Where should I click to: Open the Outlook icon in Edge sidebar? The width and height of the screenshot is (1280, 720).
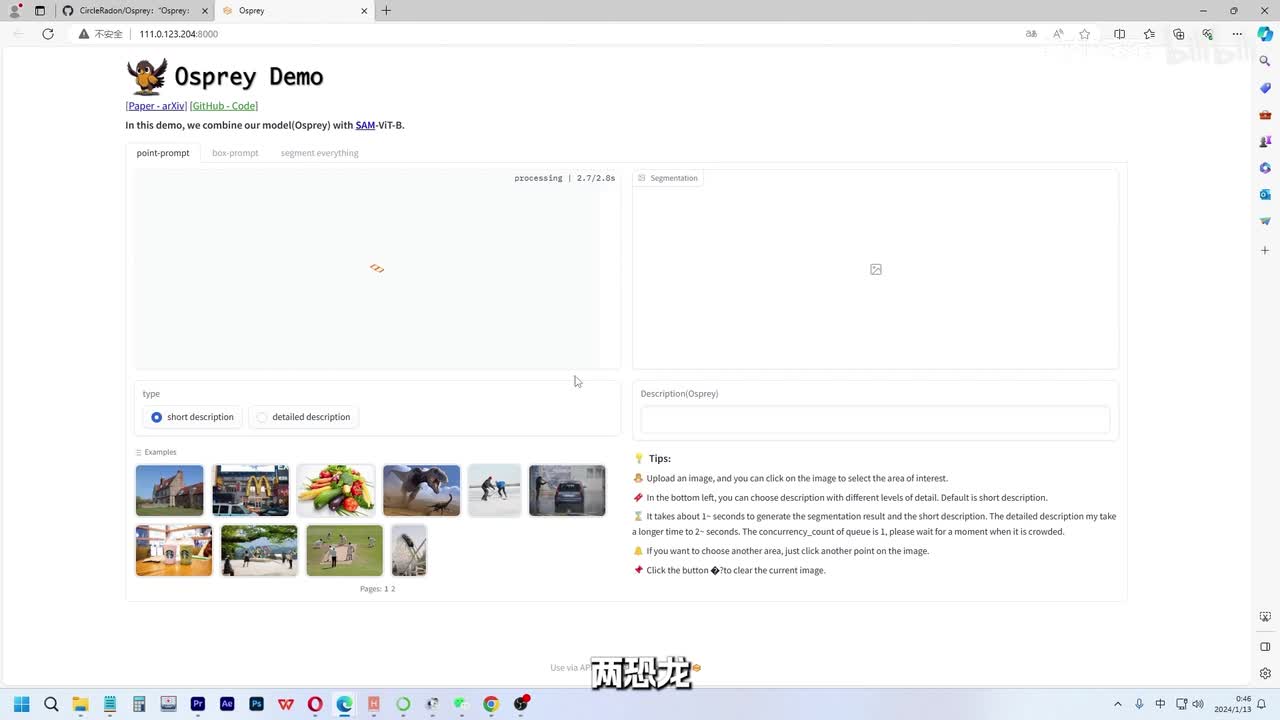point(1265,194)
